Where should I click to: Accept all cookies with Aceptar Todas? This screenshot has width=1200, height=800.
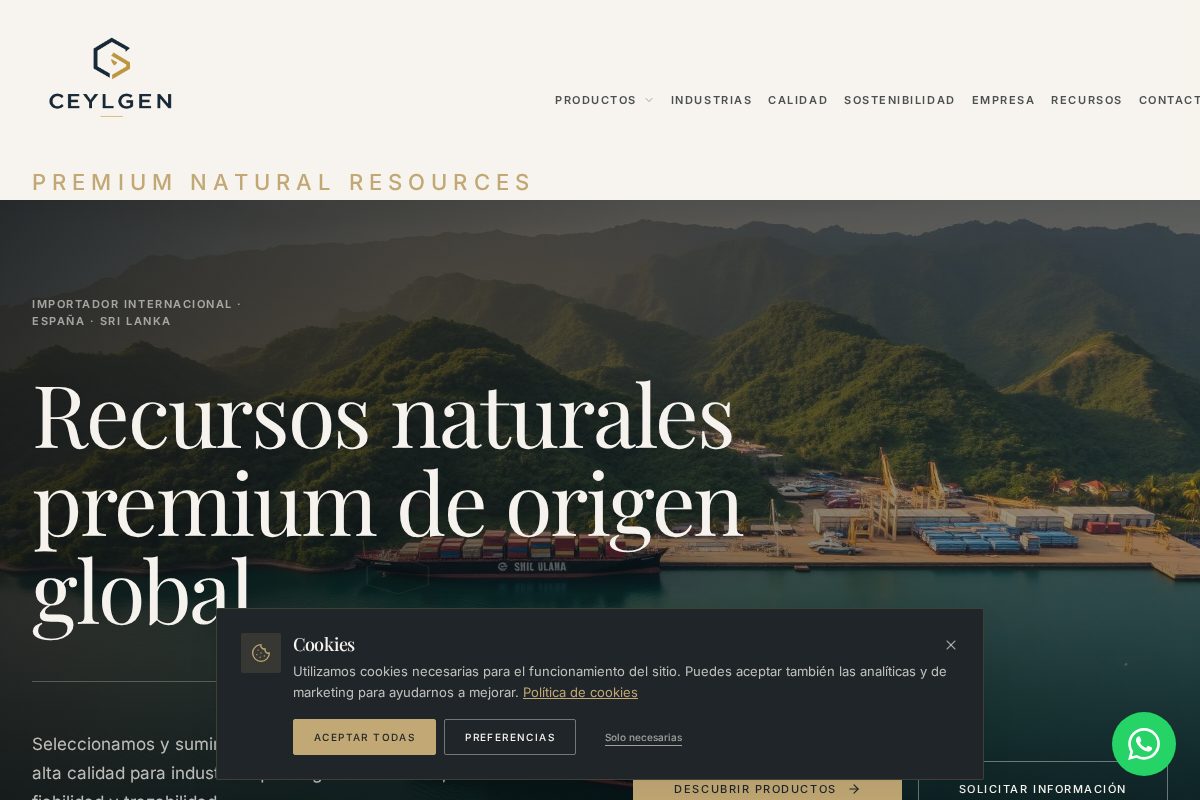coord(364,737)
